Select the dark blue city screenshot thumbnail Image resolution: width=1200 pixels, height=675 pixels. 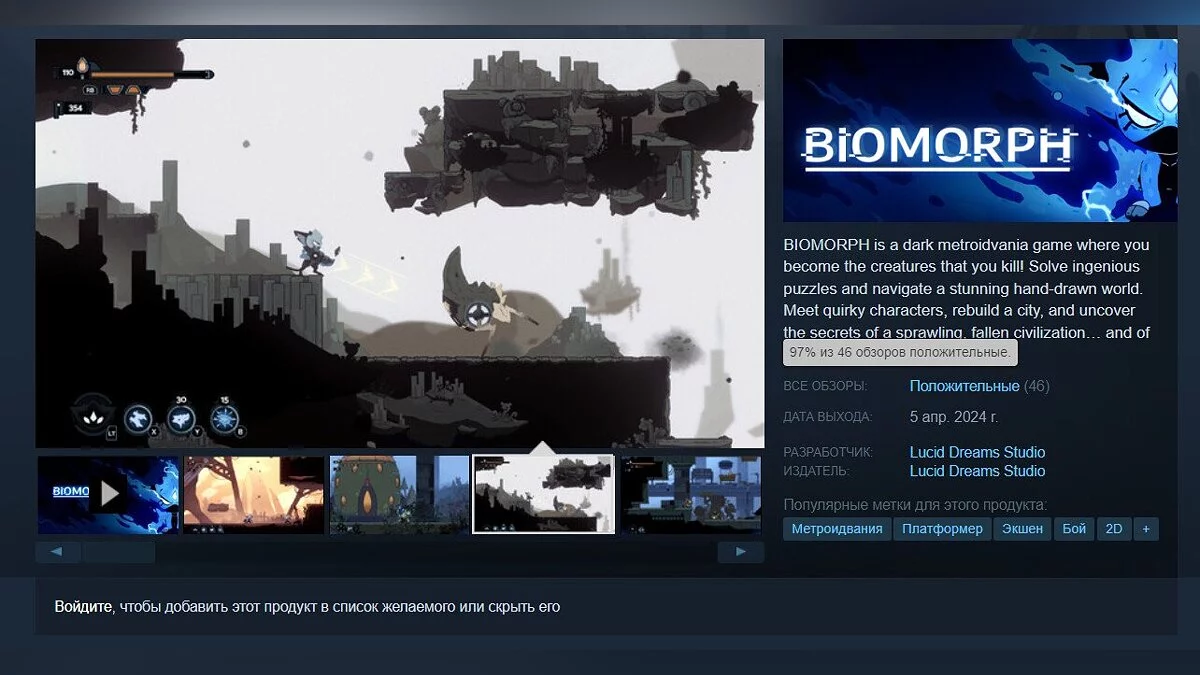(x=690, y=495)
